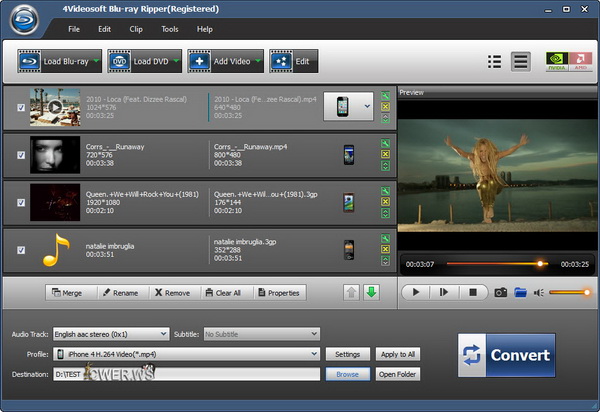The height and width of the screenshot is (412, 600).
Task: Uncheck the Queen We Will Rock You checkbox
Action: (21, 202)
